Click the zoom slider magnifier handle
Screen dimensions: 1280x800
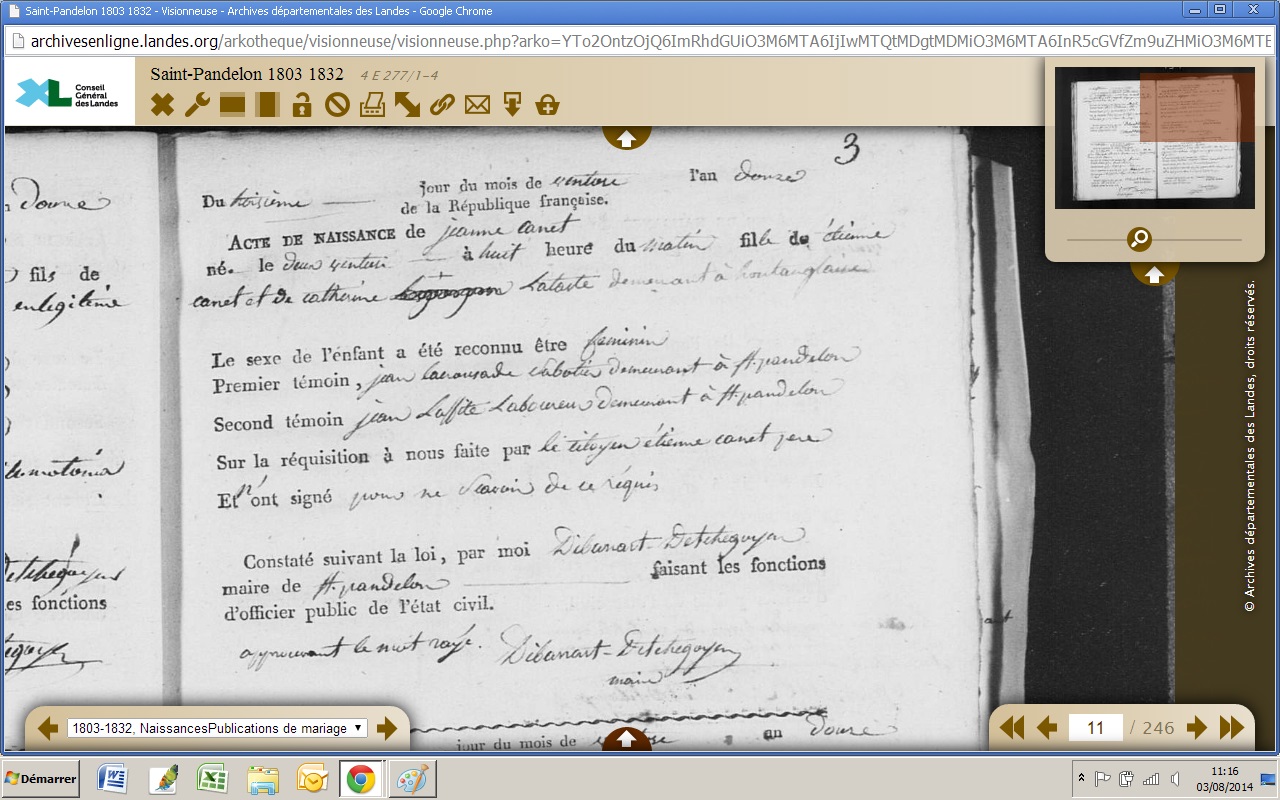1139,239
